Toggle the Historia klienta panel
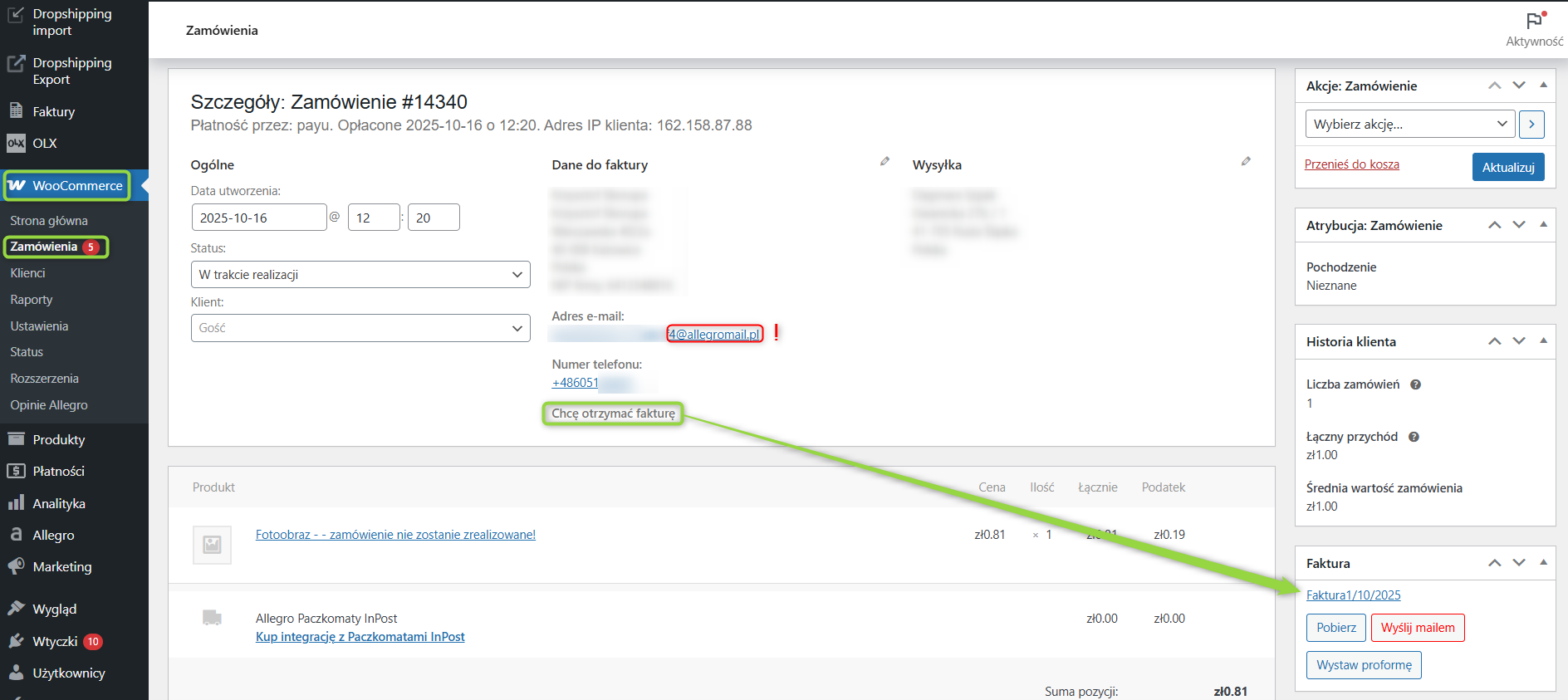This screenshot has width=1568, height=700. [1543, 340]
